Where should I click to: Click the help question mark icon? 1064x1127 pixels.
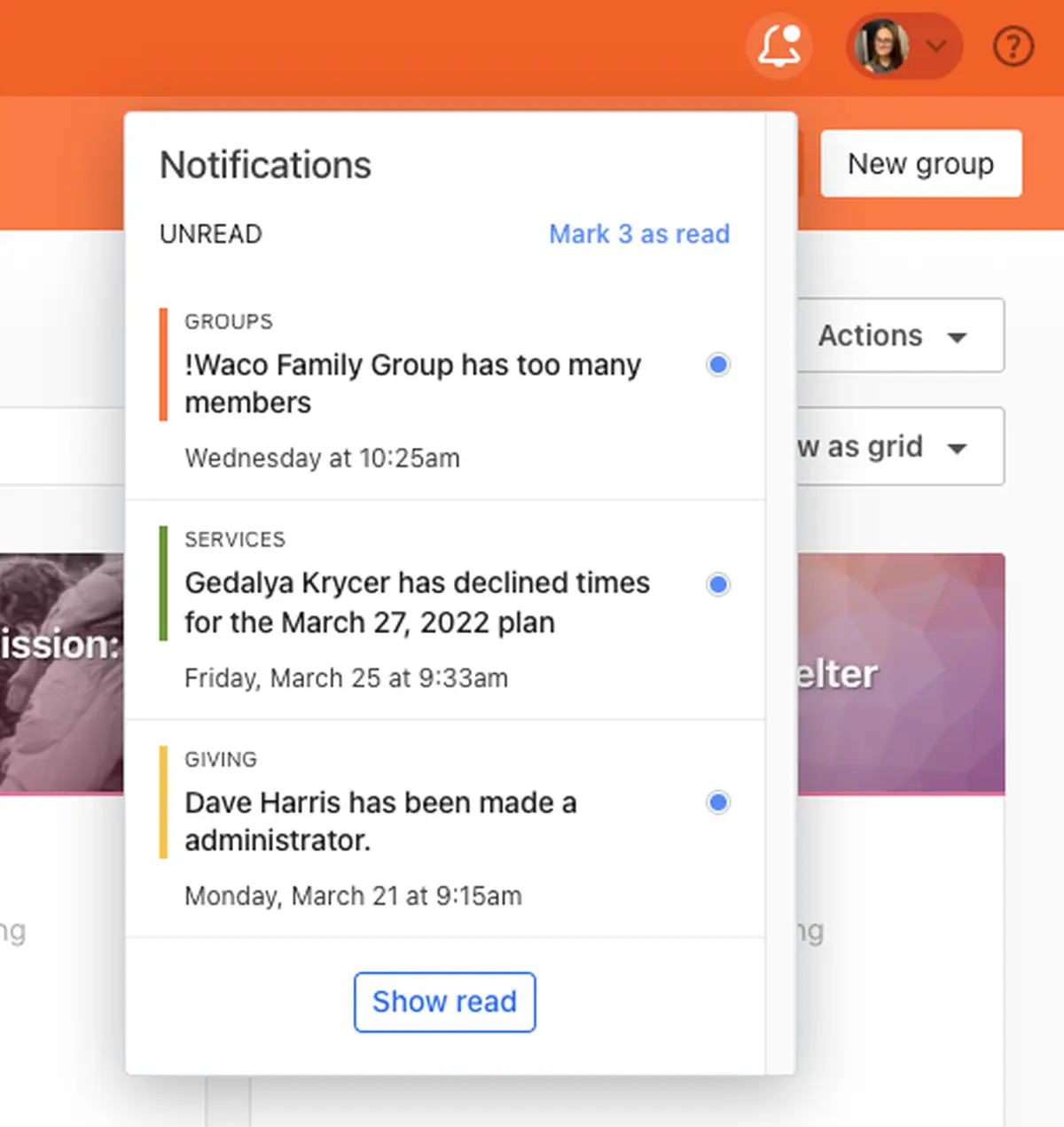point(1013,46)
